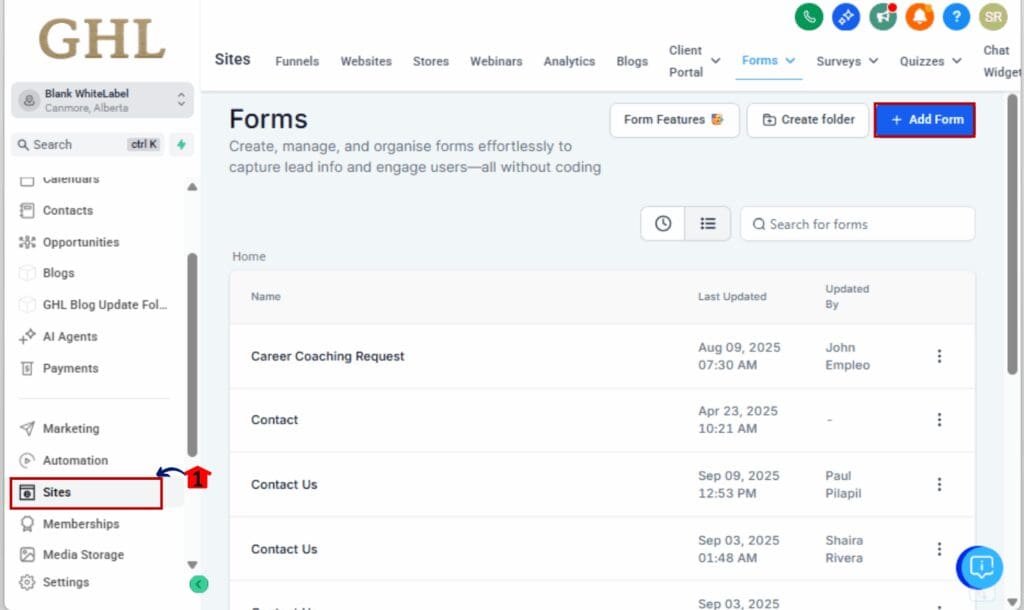Open help via the question mark icon
This screenshot has height=610, width=1024.
pos(955,16)
